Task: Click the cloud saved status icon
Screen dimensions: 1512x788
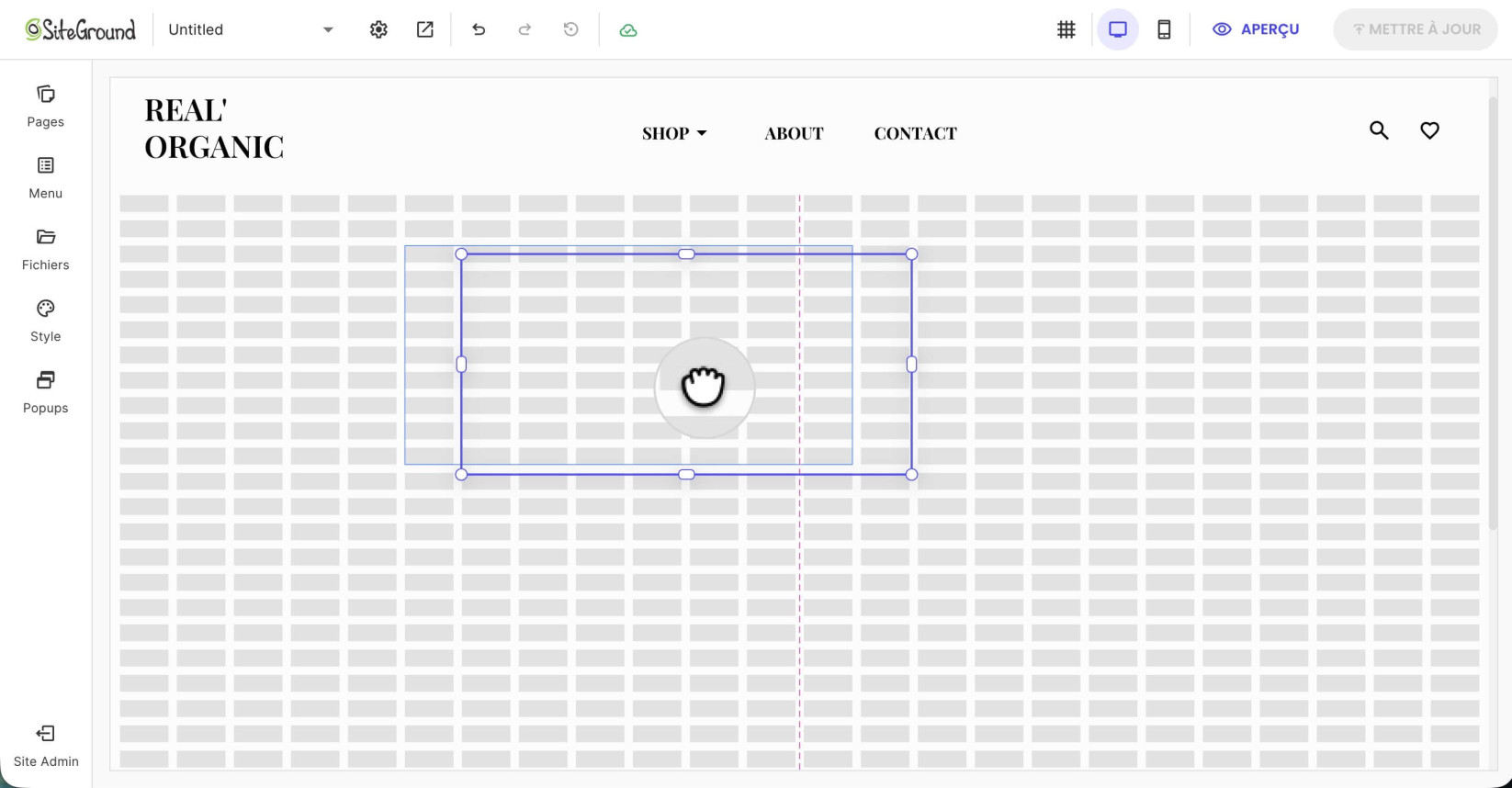Action: point(628,30)
